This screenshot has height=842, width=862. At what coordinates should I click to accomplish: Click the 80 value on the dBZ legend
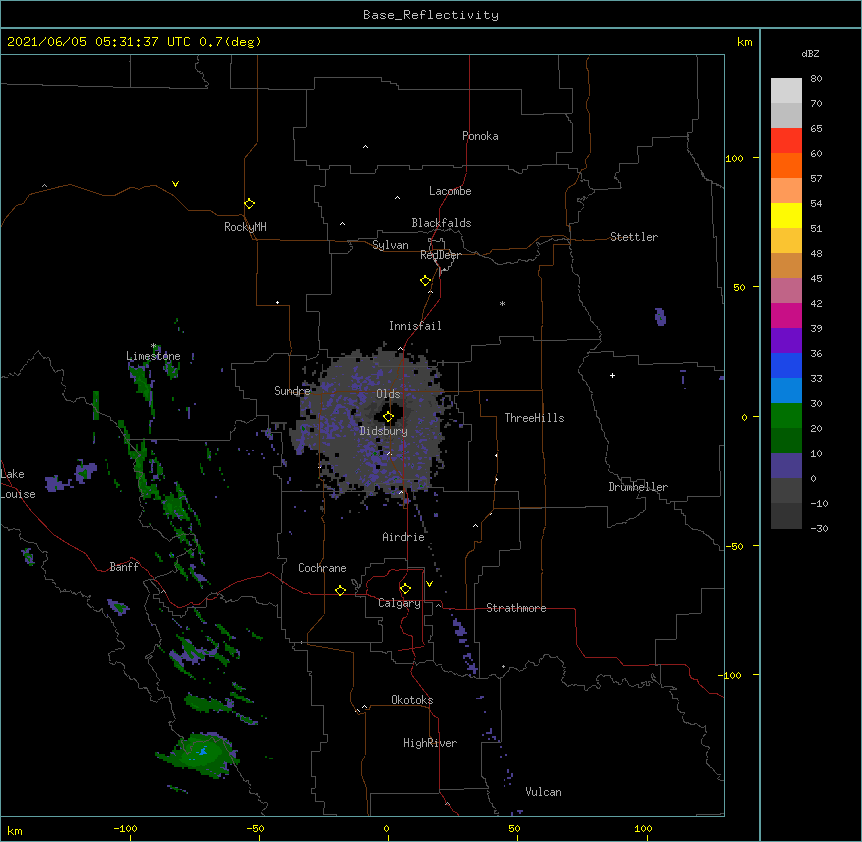pyautogui.click(x=816, y=79)
